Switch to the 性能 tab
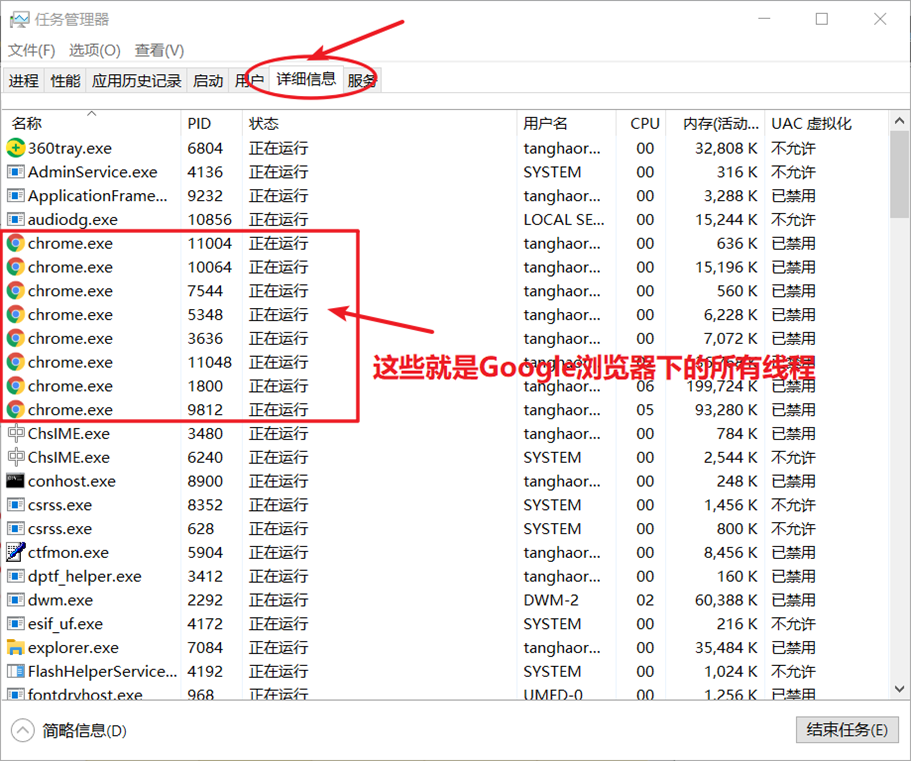Screen dimensions: 911x761 [x=65, y=80]
